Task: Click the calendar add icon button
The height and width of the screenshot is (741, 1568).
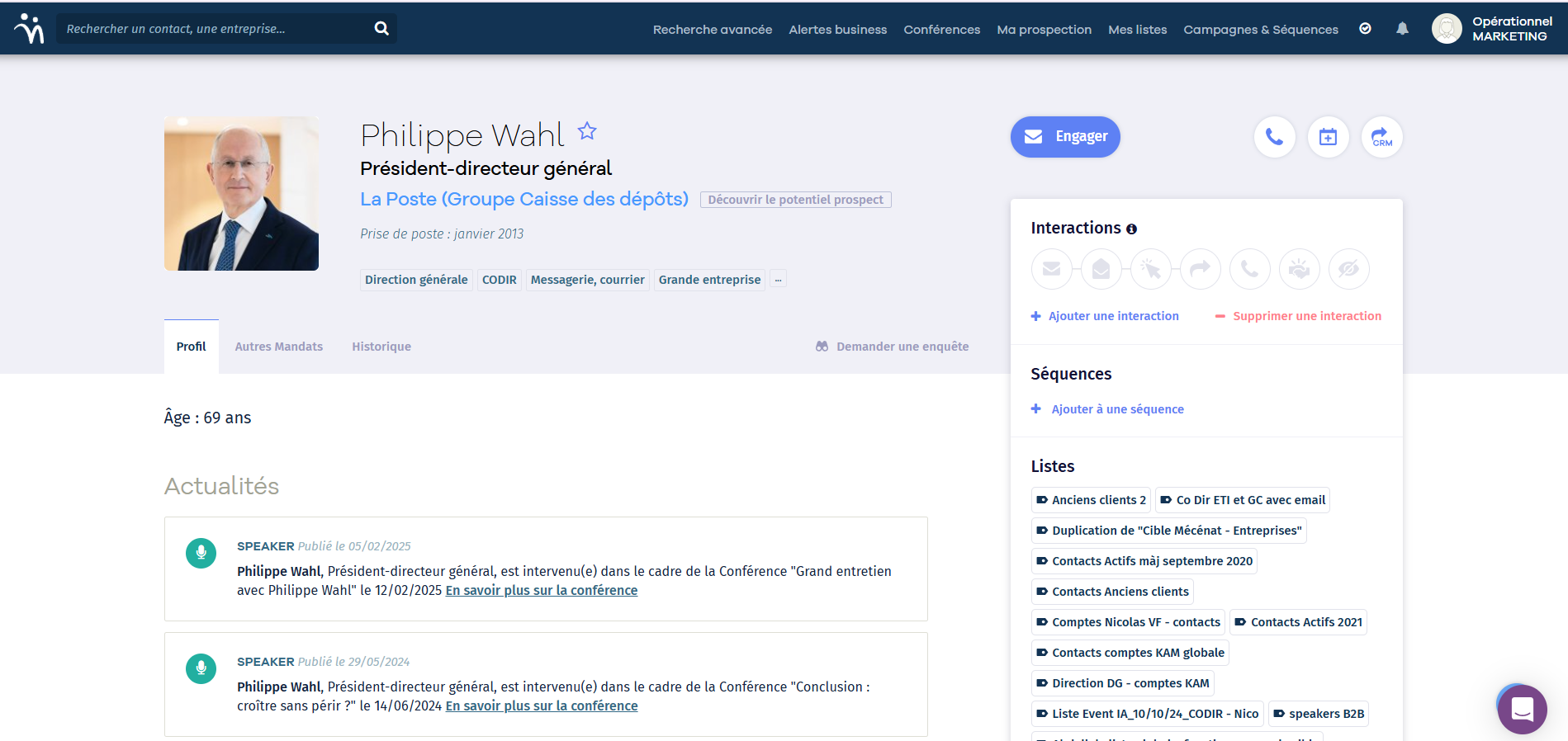Action: point(1329,137)
